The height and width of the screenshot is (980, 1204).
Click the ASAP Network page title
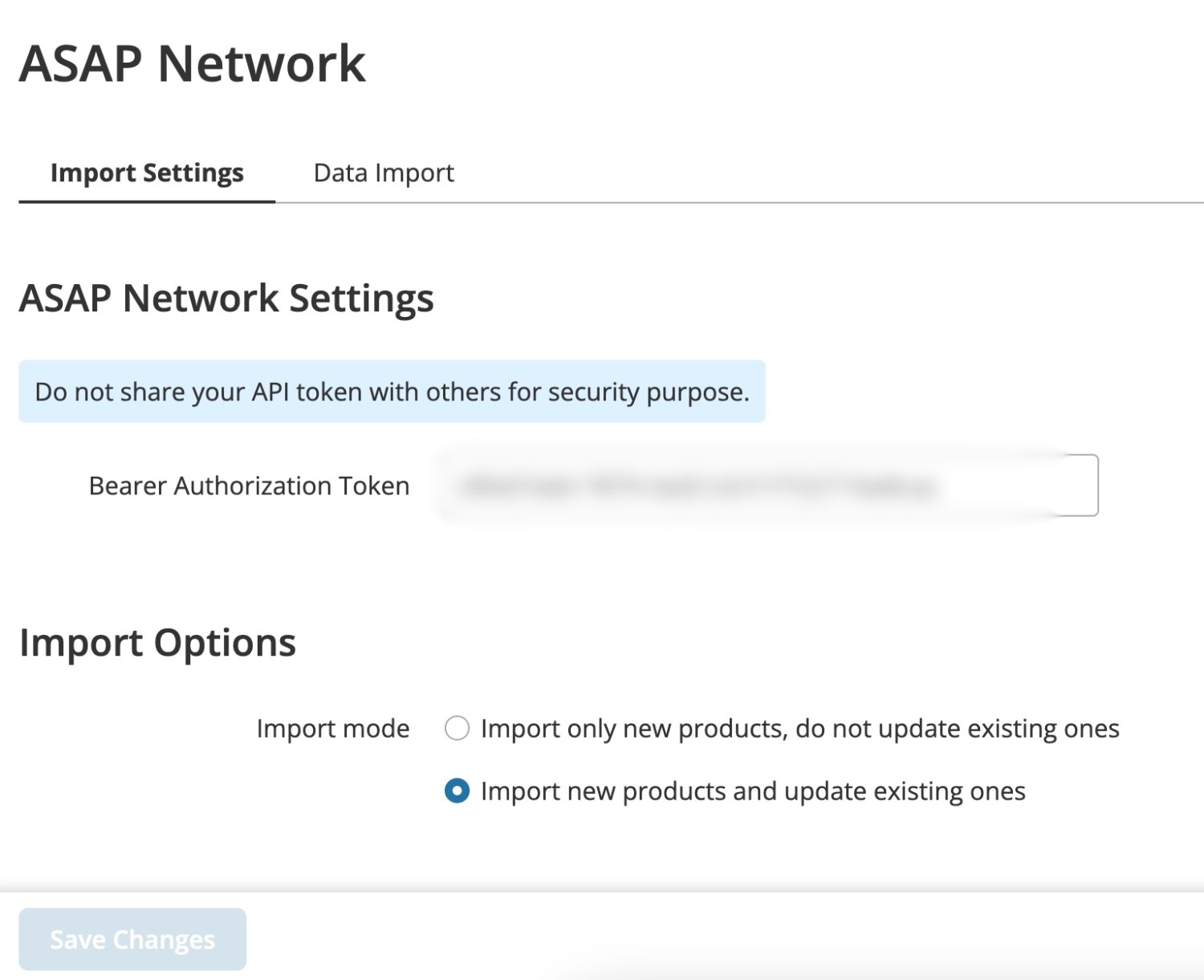pos(192,63)
